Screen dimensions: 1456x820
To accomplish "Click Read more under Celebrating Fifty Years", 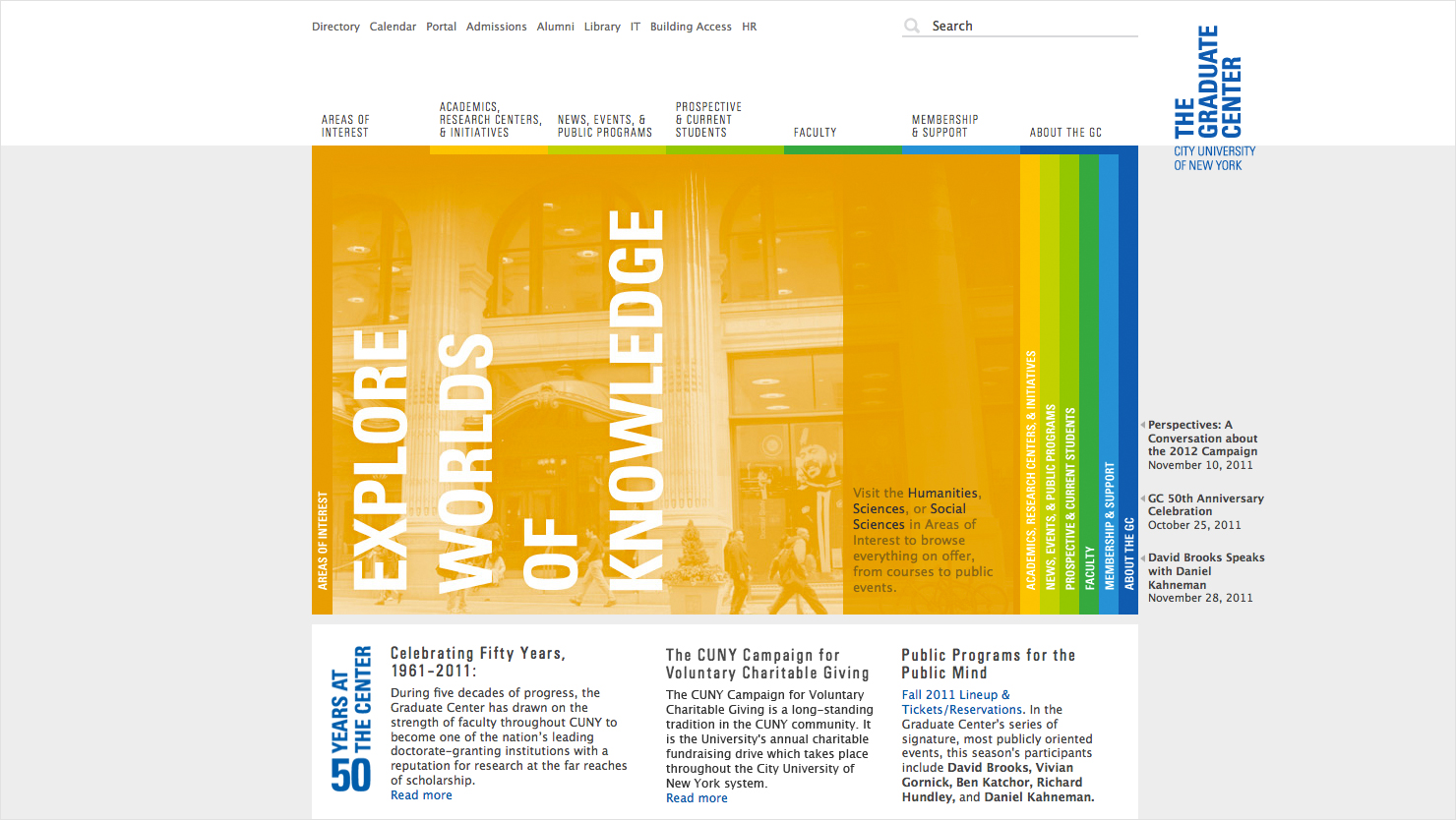I will click(x=421, y=795).
